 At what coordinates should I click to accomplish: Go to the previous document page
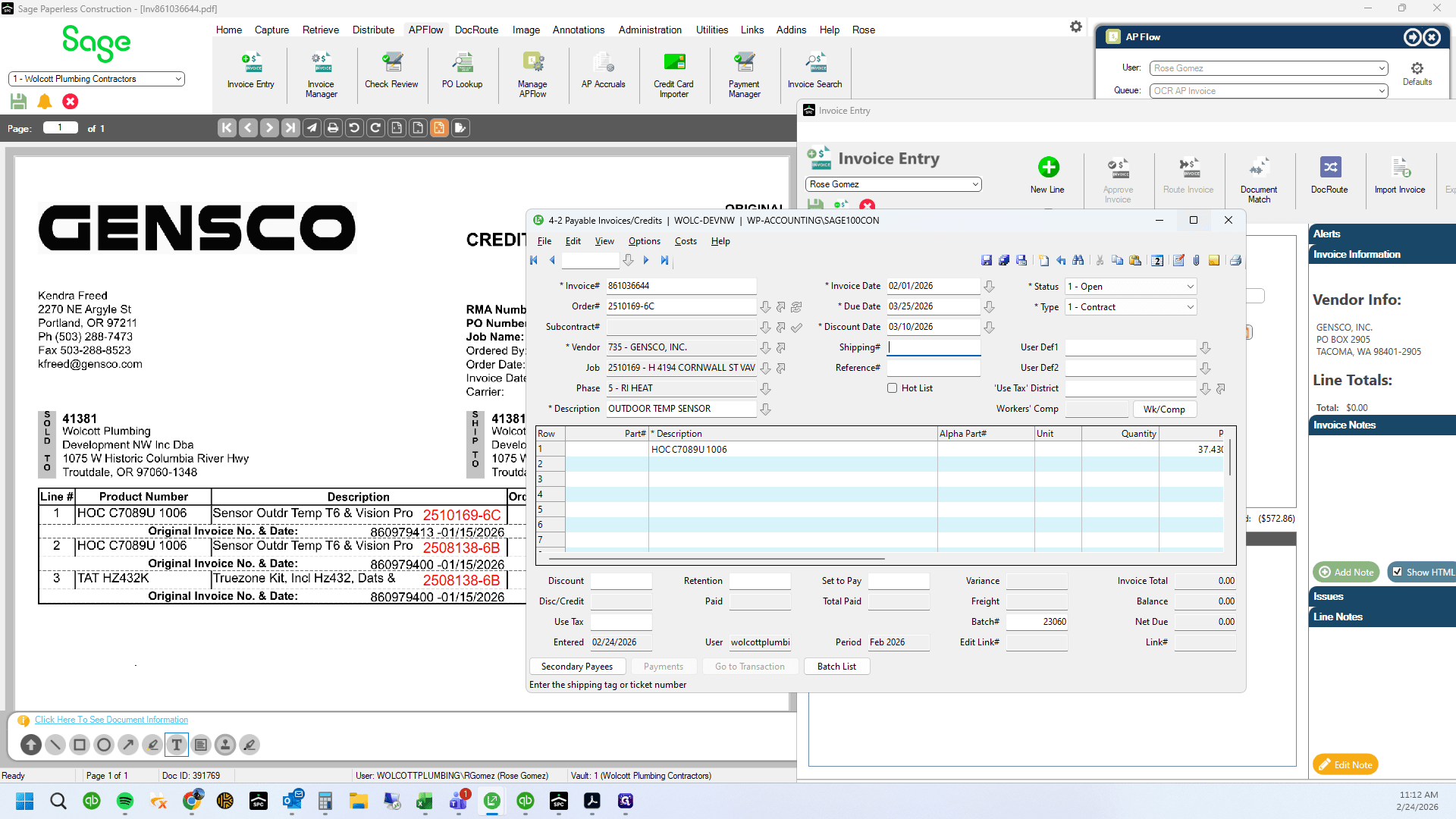[248, 128]
